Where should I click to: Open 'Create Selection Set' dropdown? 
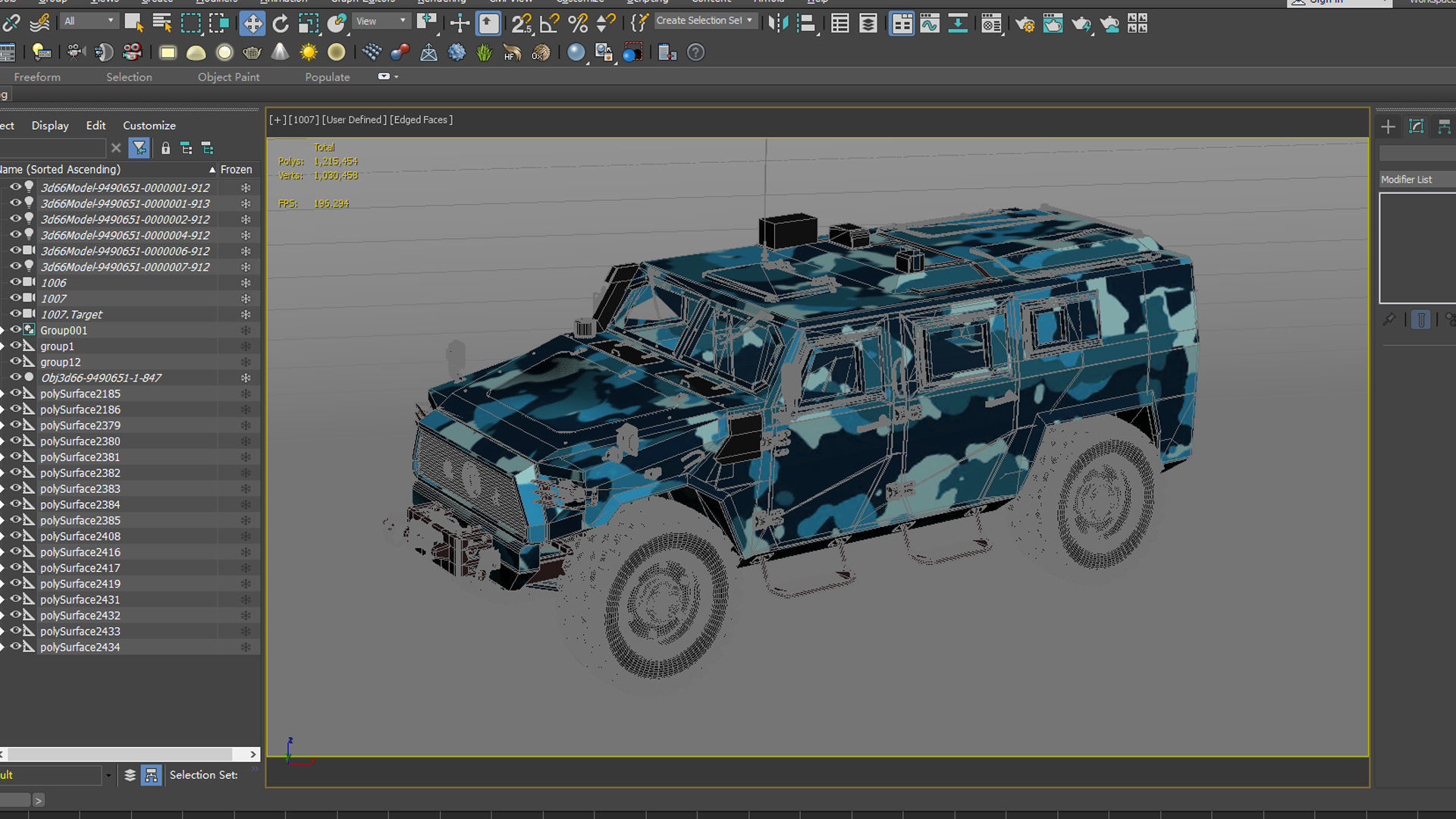pyautogui.click(x=704, y=20)
